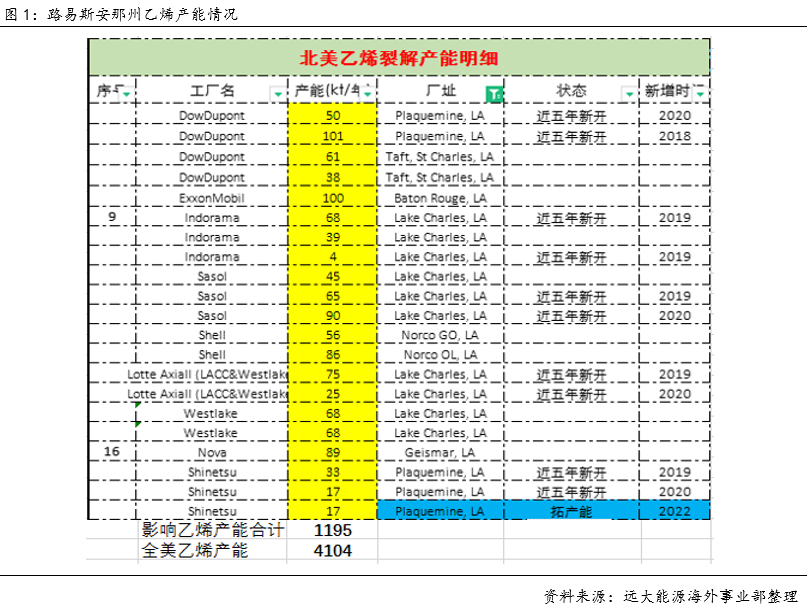Select the capacity cell showing 86
808x611 pixels.
333,354
